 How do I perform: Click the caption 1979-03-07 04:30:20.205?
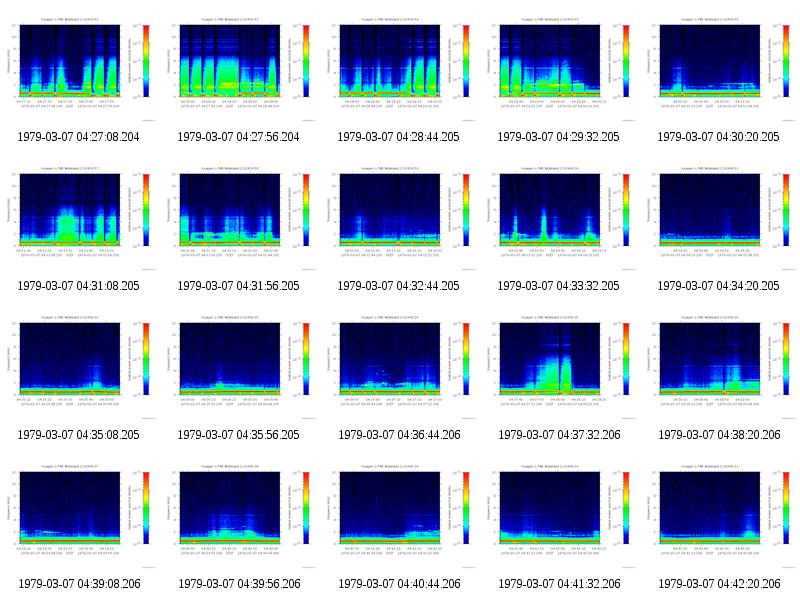point(718,137)
